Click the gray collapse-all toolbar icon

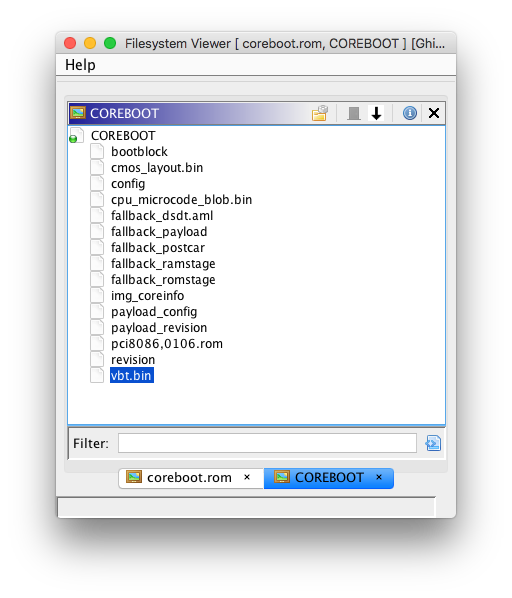click(354, 113)
